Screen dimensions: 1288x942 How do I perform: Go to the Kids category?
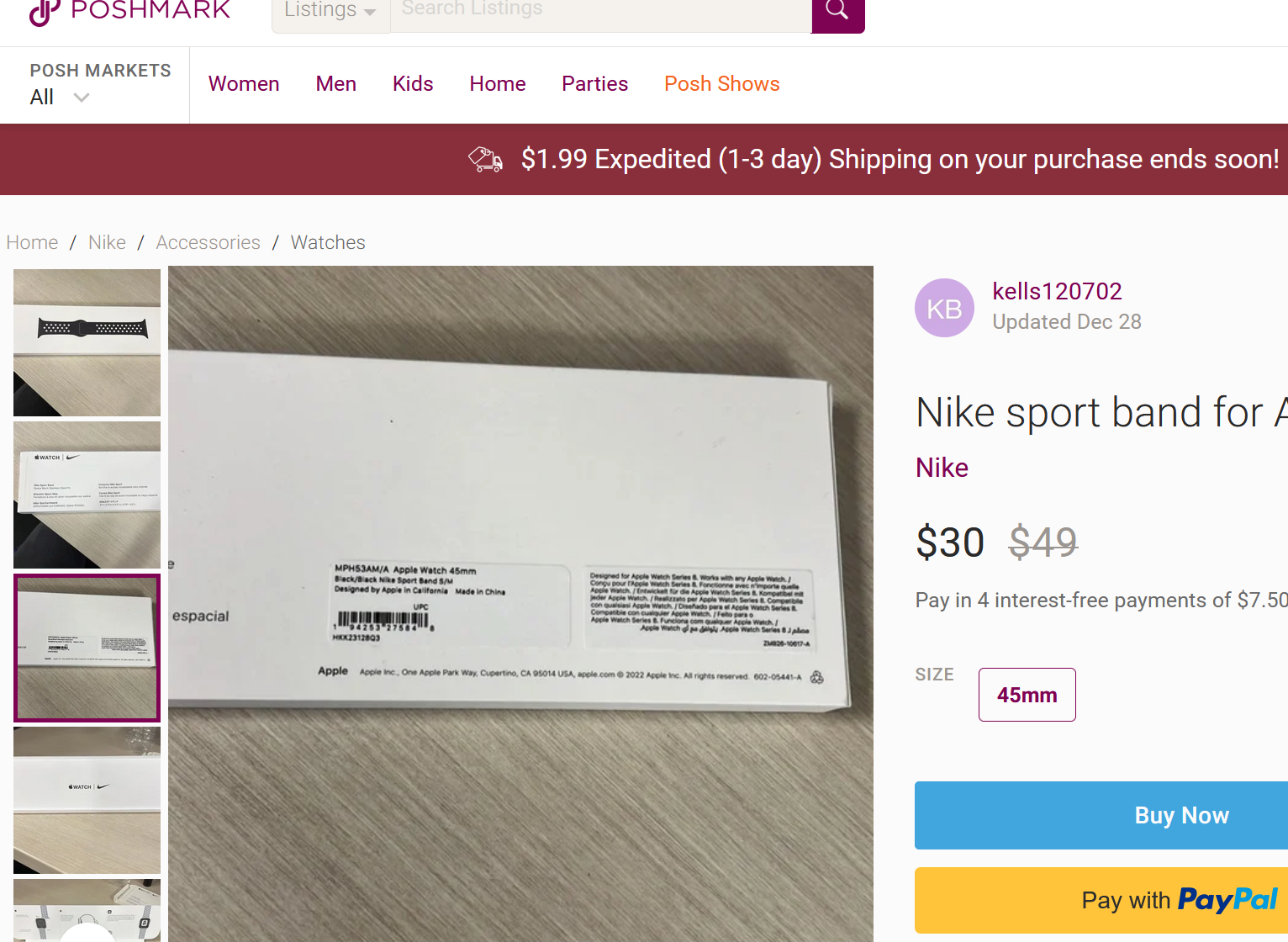coord(413,84)
